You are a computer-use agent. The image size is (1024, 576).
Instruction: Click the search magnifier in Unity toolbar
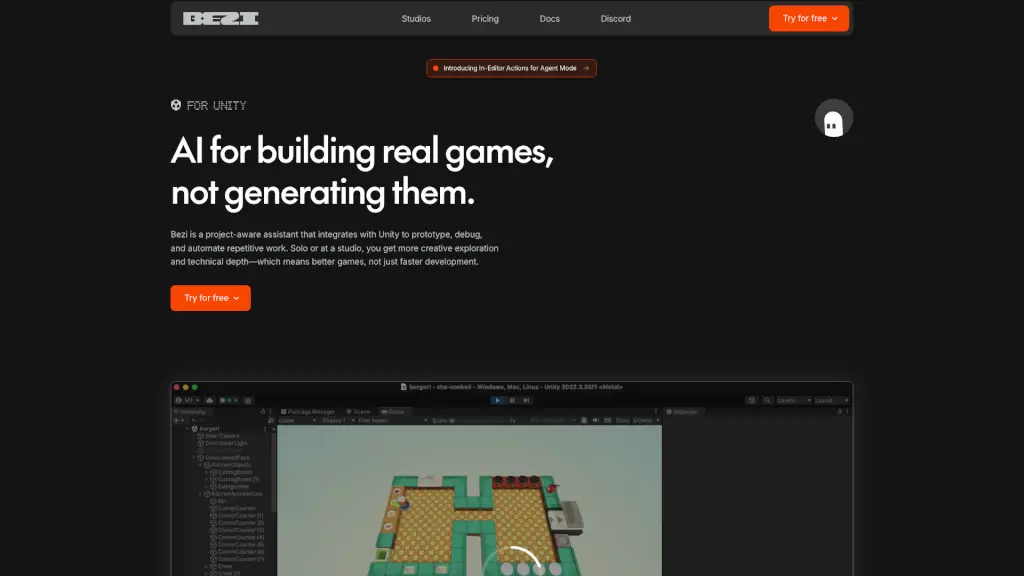click(766, 400)
